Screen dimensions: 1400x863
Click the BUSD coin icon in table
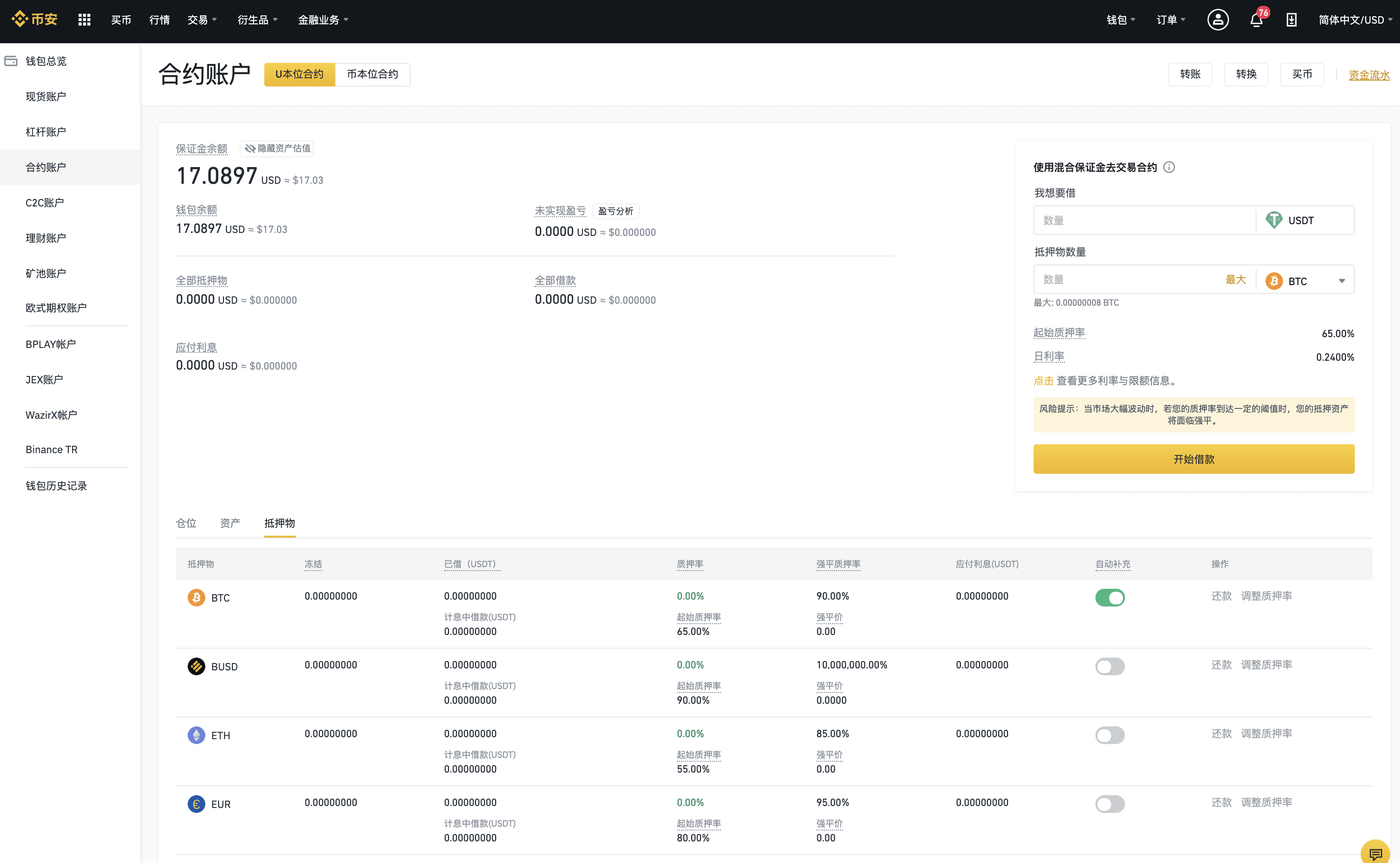click(196, 666)
